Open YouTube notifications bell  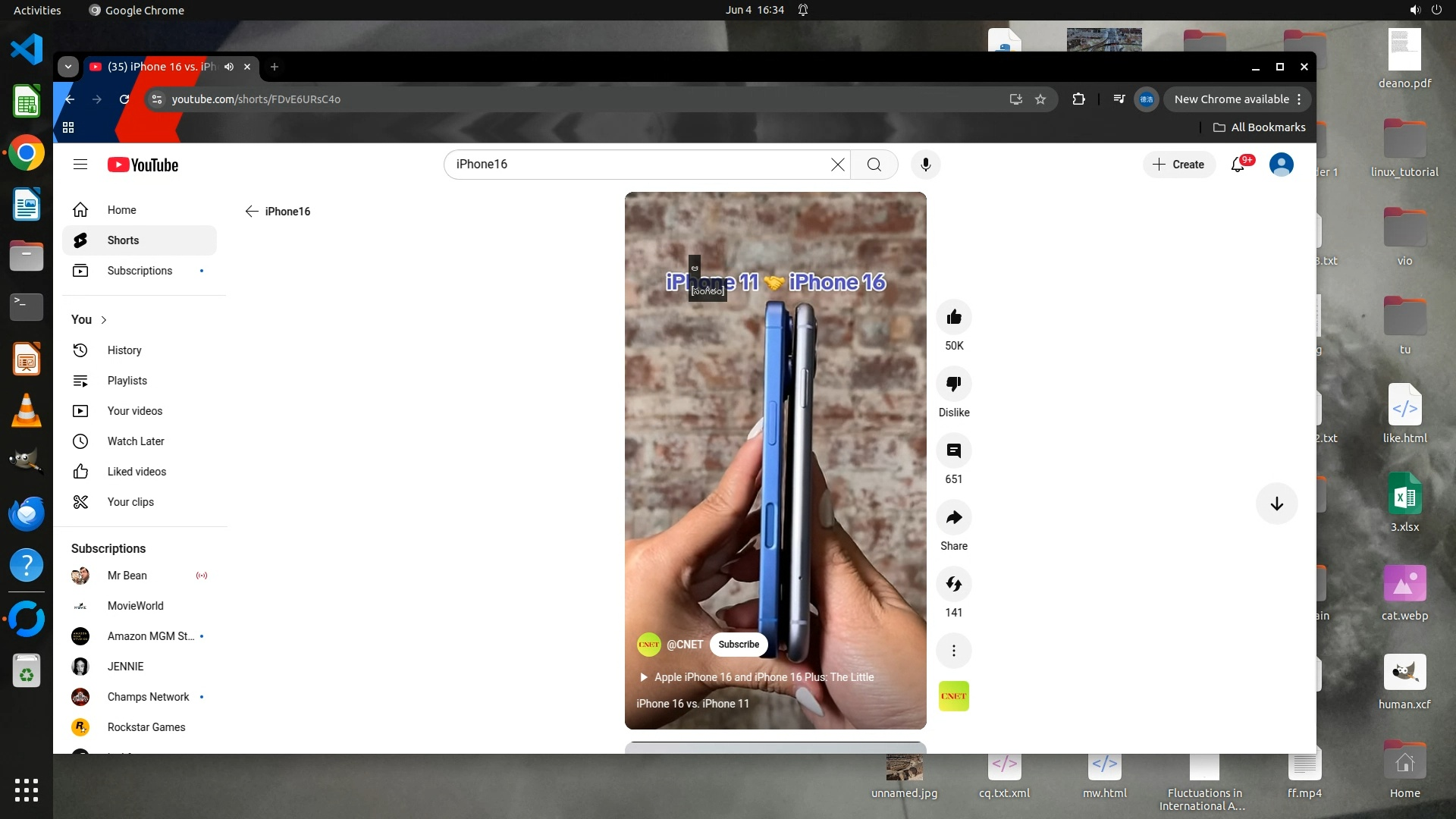pyautogui.click(x=1238, y=165)
